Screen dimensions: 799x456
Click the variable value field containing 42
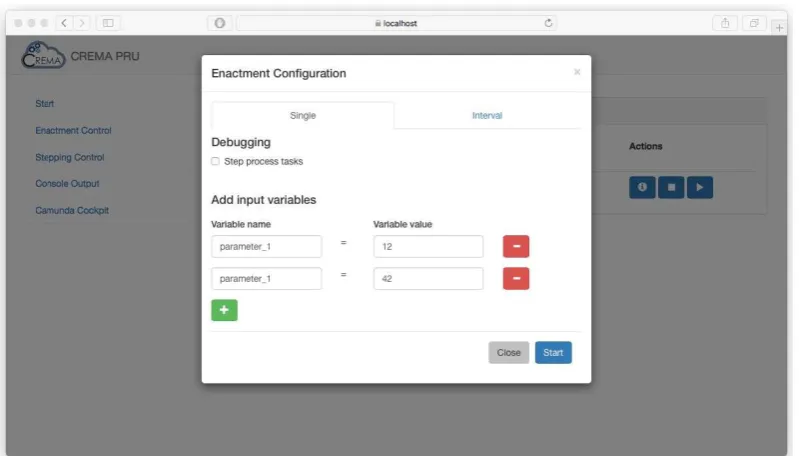coord(428,279)
